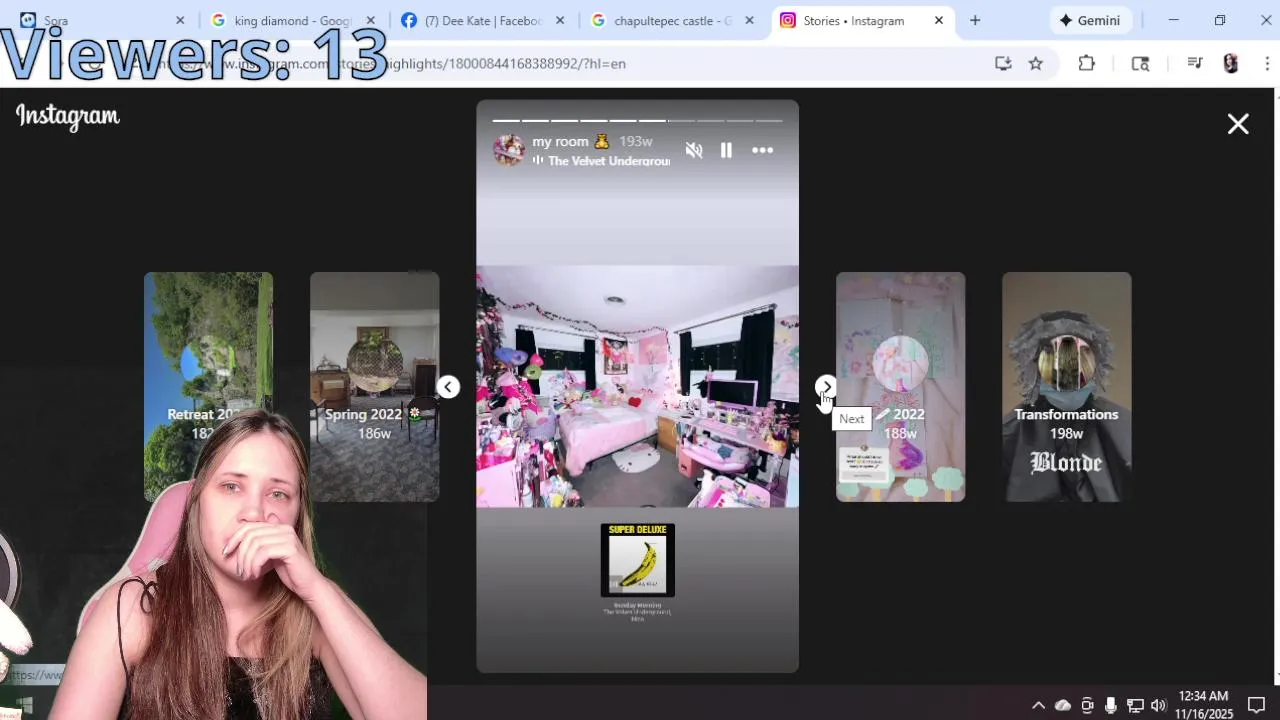Pause the playing story

[726, 150]
